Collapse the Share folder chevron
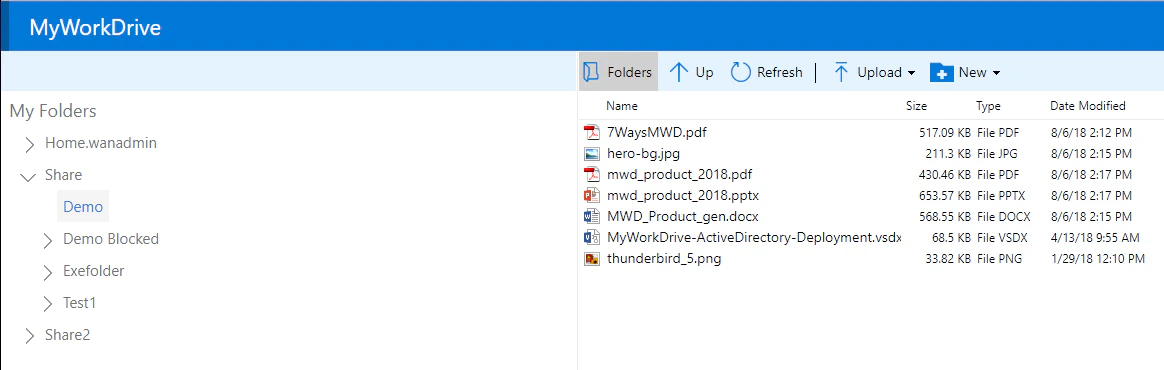 click(28, 176)
